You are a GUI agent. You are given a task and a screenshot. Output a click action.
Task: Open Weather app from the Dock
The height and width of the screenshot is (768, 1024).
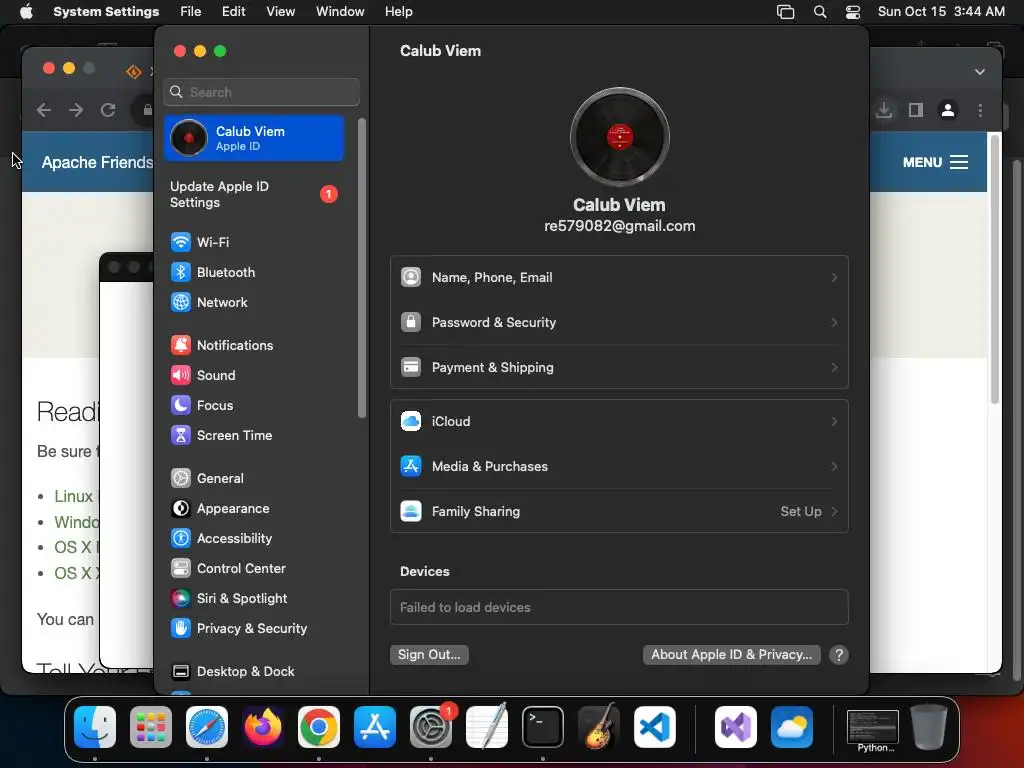point(792,727)
